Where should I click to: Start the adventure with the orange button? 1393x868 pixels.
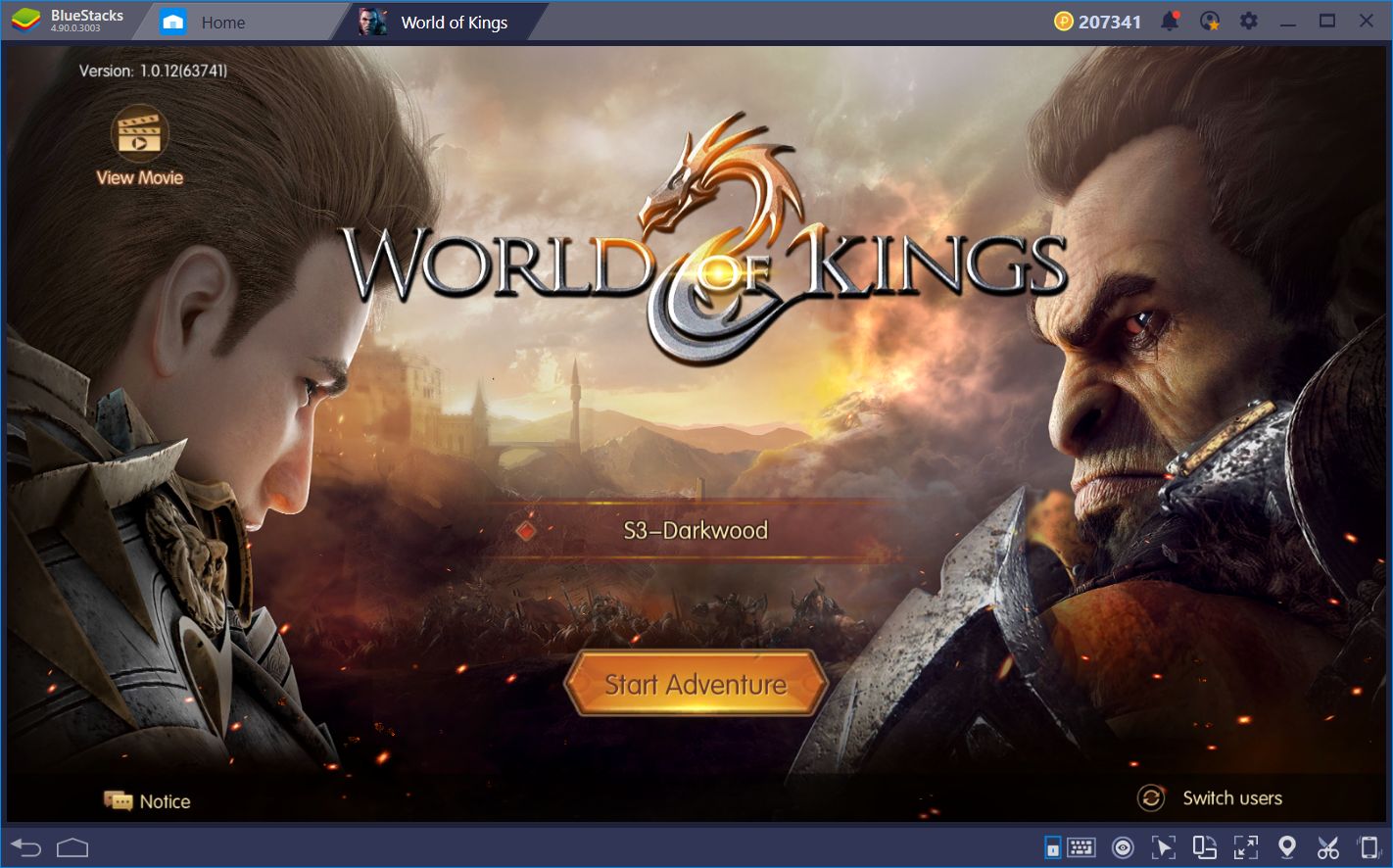[696, 684]
